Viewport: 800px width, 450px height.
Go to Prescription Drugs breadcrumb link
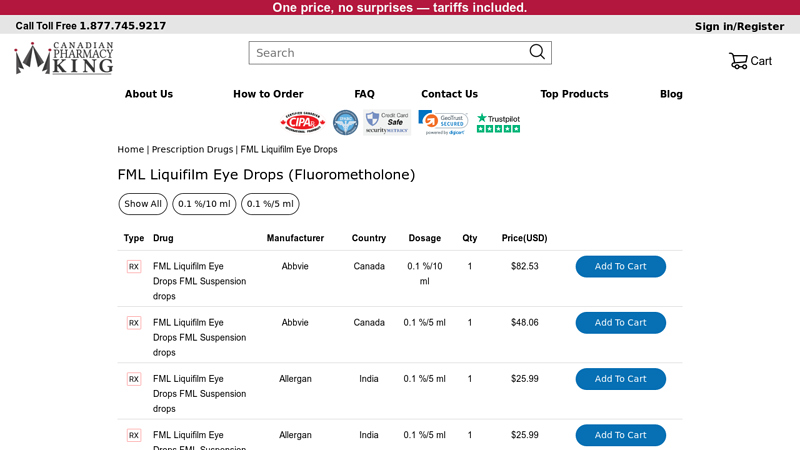pos(192,149)
